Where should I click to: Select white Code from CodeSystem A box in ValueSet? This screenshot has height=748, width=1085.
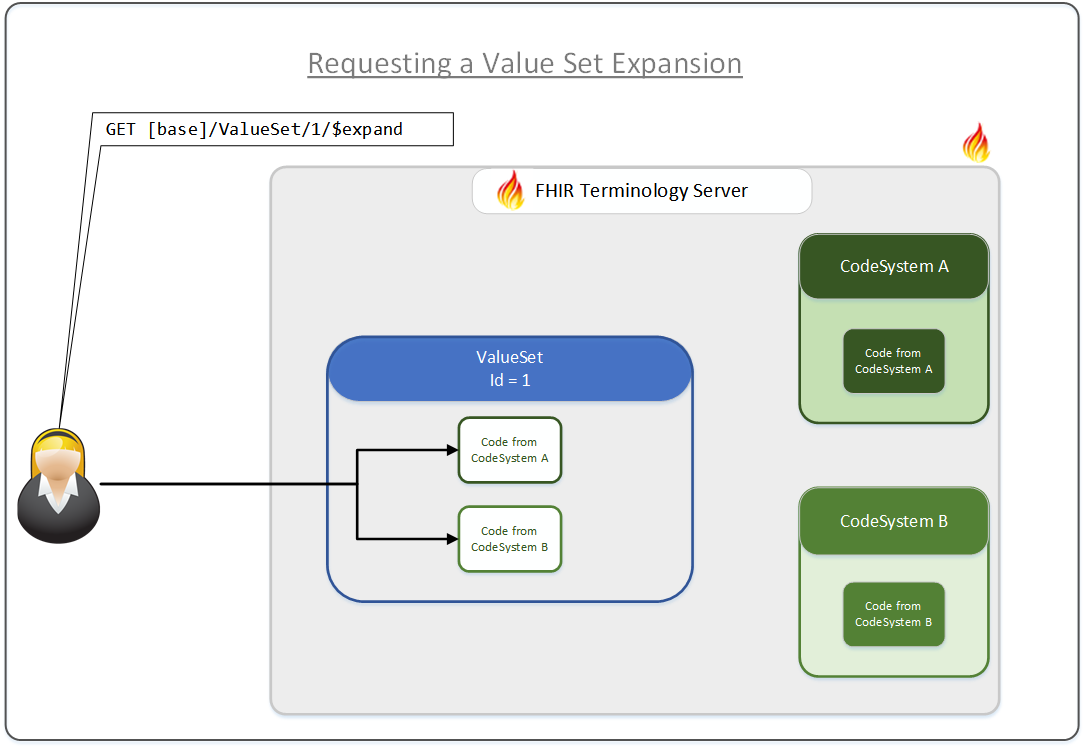[509, 450]
